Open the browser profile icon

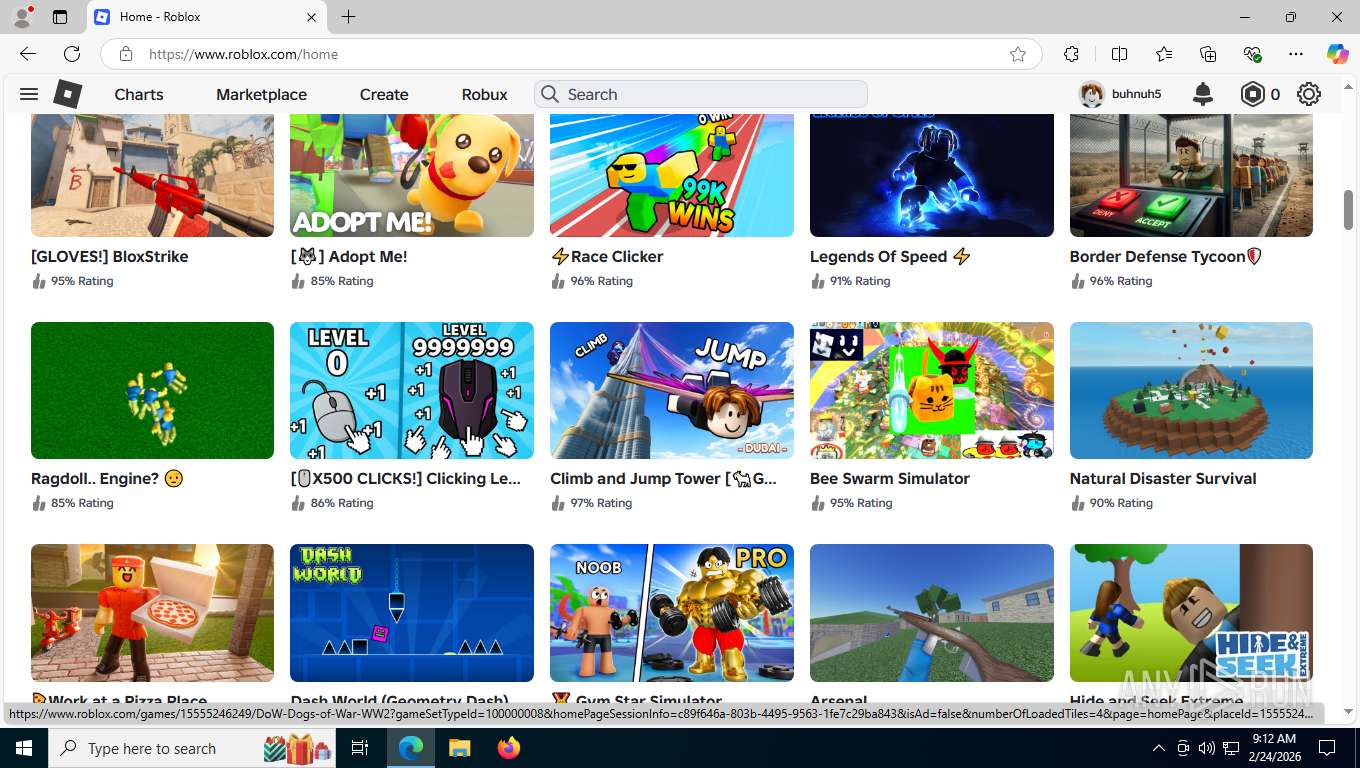pyautogui.click(x=22, y=16)
